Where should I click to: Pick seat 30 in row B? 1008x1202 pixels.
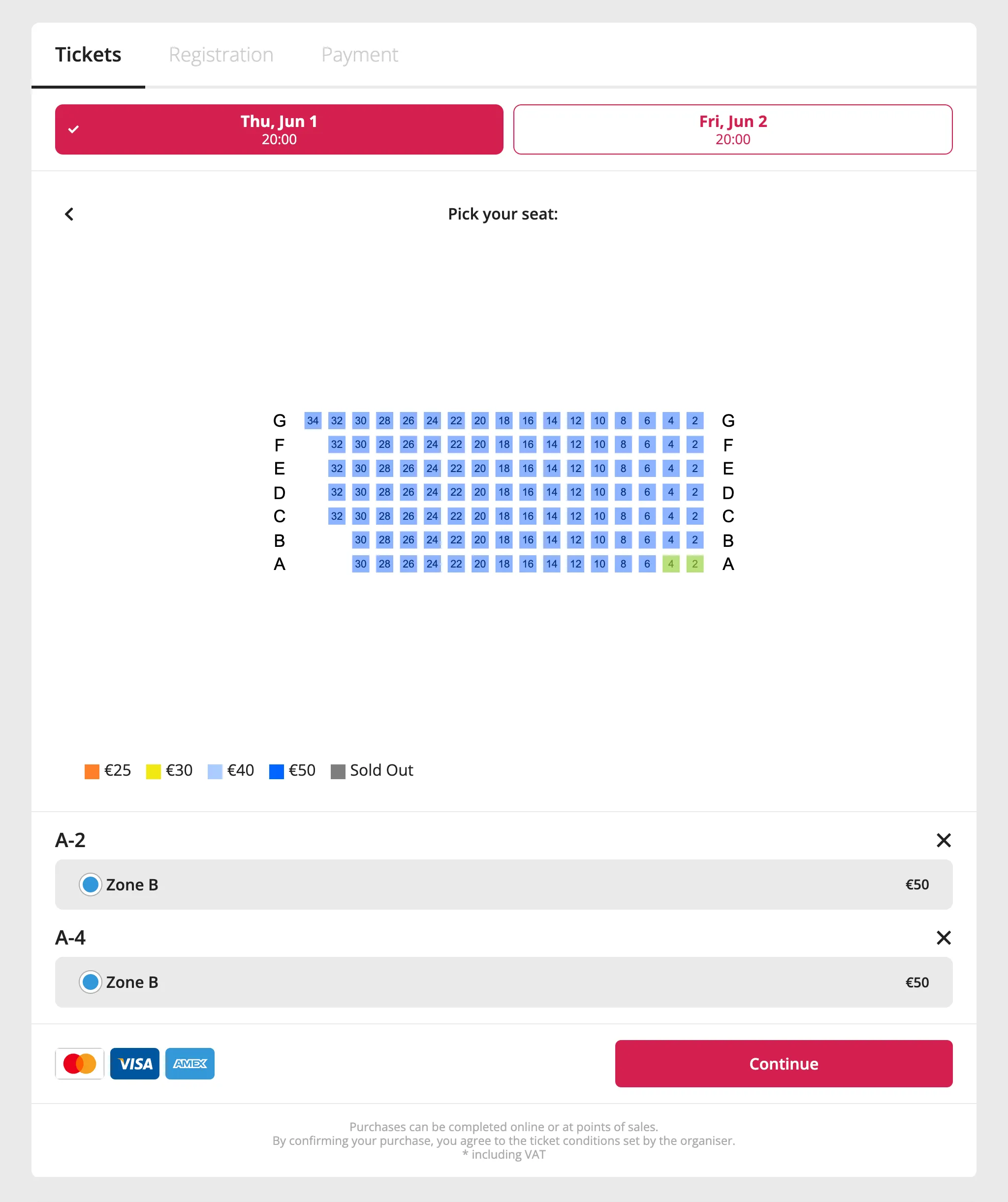coord(361,540)
